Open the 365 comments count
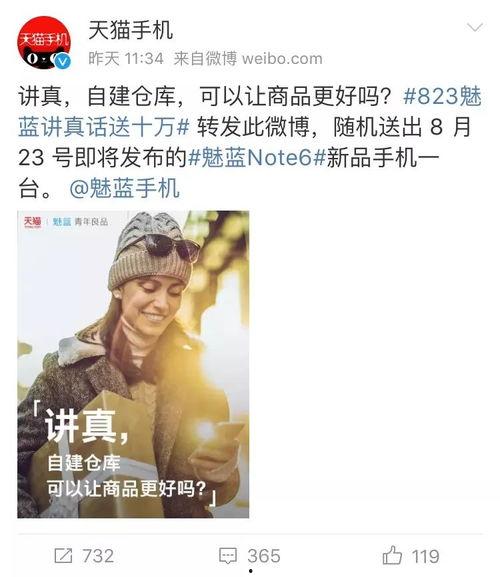This screenshot has height=577, width=500. [x=263, y=556]
